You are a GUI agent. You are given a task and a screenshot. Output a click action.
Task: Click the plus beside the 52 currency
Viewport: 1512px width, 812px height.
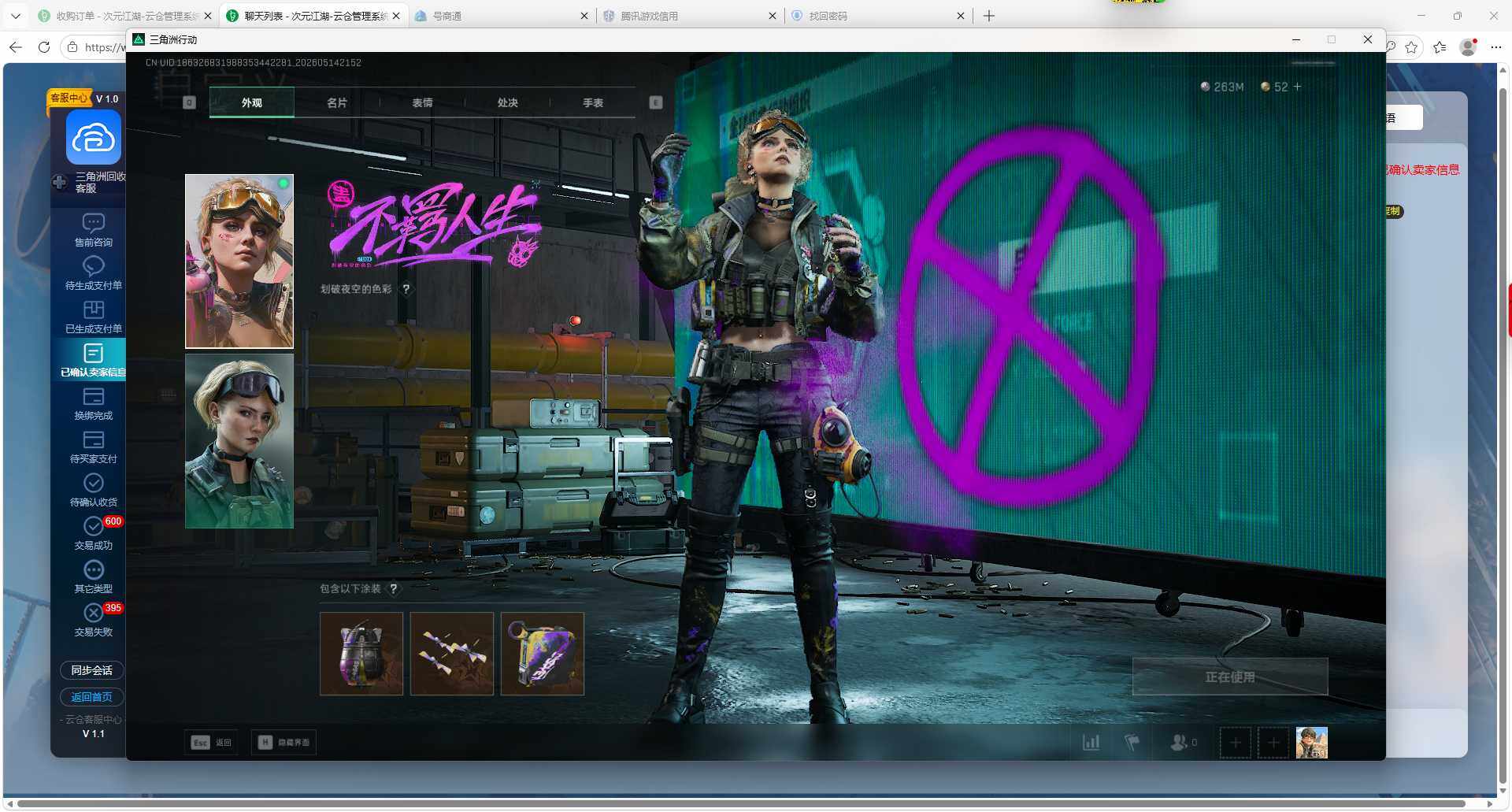pyautogui.click(x=1297, y=87)
